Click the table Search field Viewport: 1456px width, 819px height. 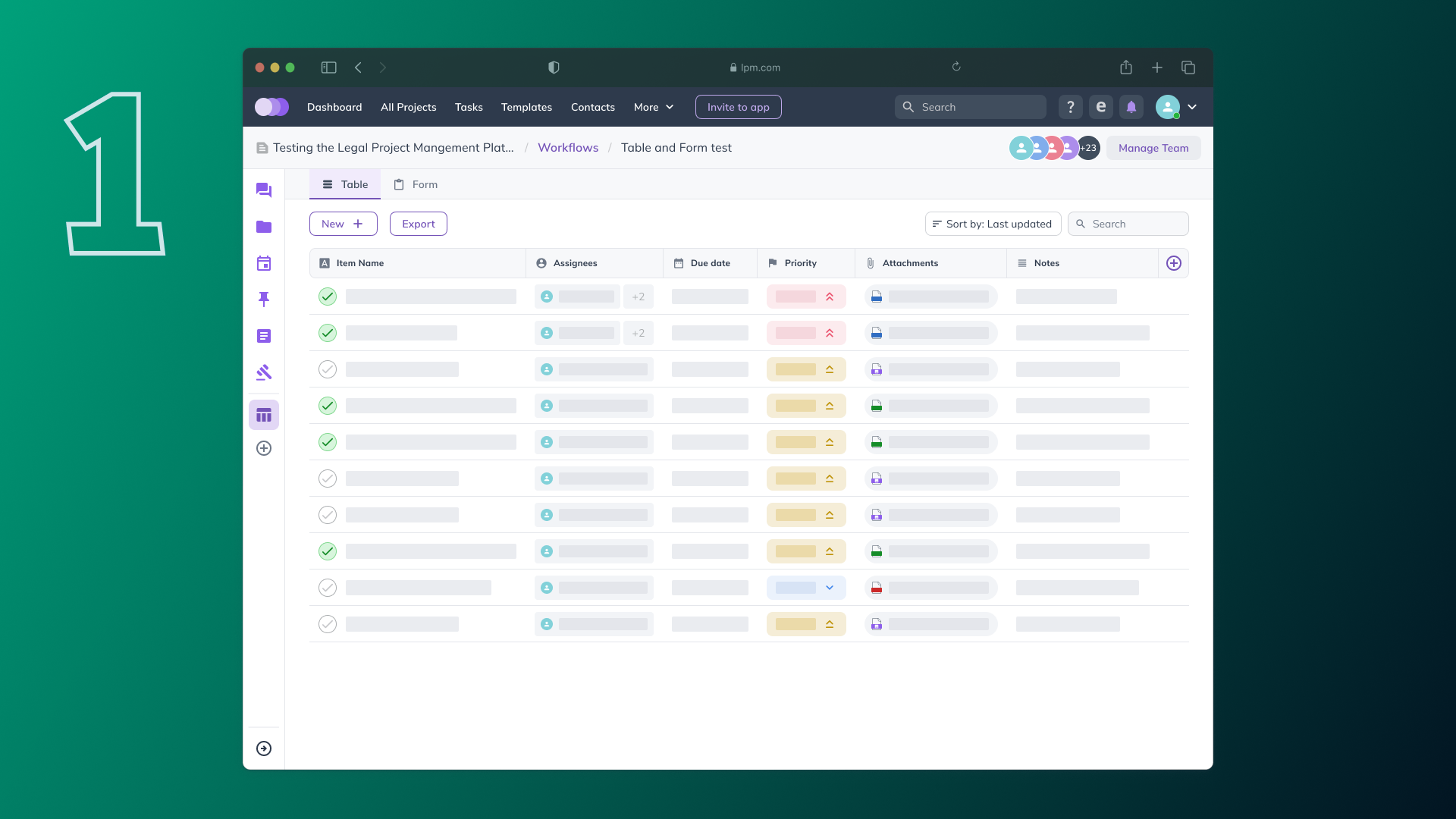pyautogui.click(x=1128, y=224)
